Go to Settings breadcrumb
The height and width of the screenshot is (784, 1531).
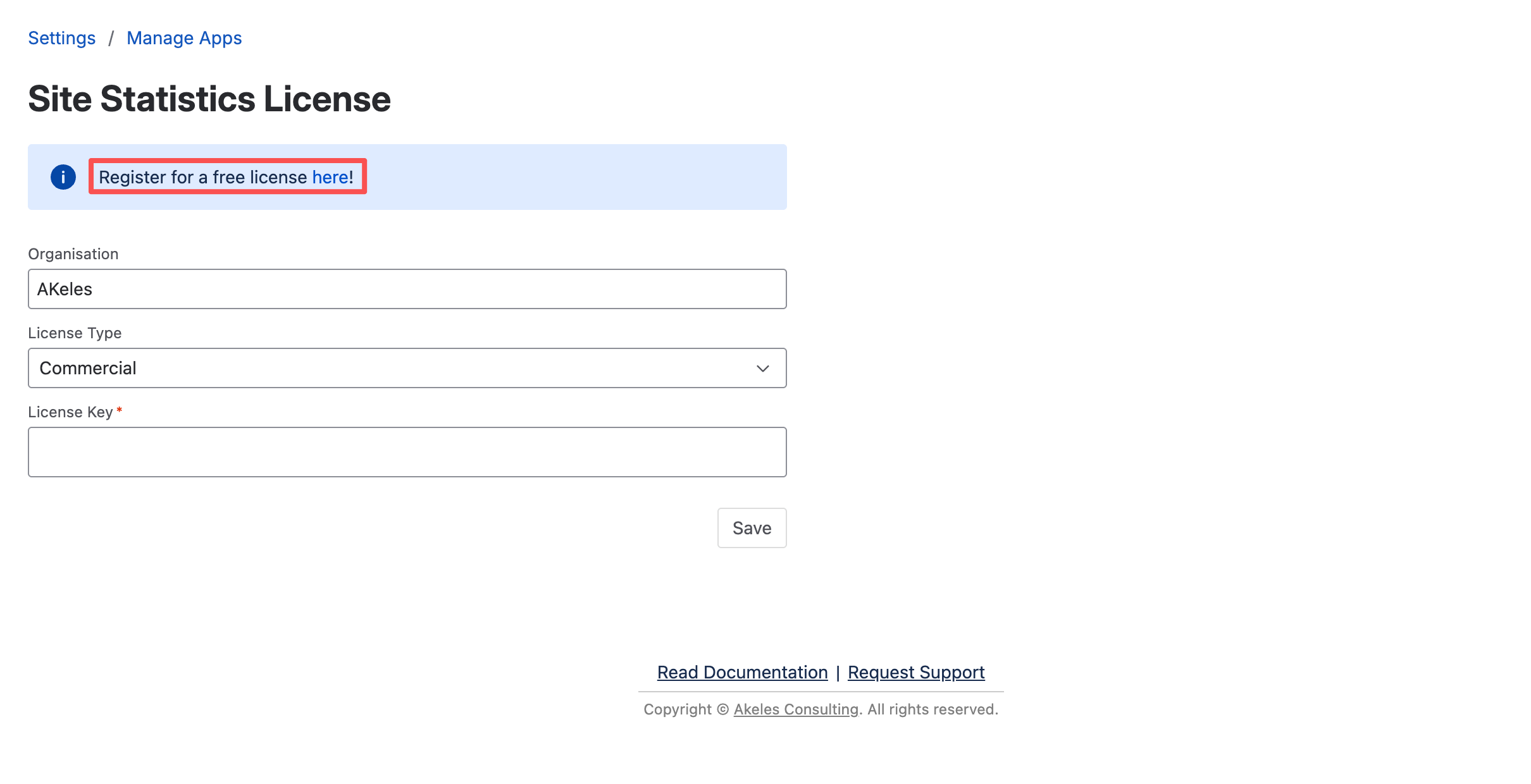pyautogui.click(x=62, y=38)
